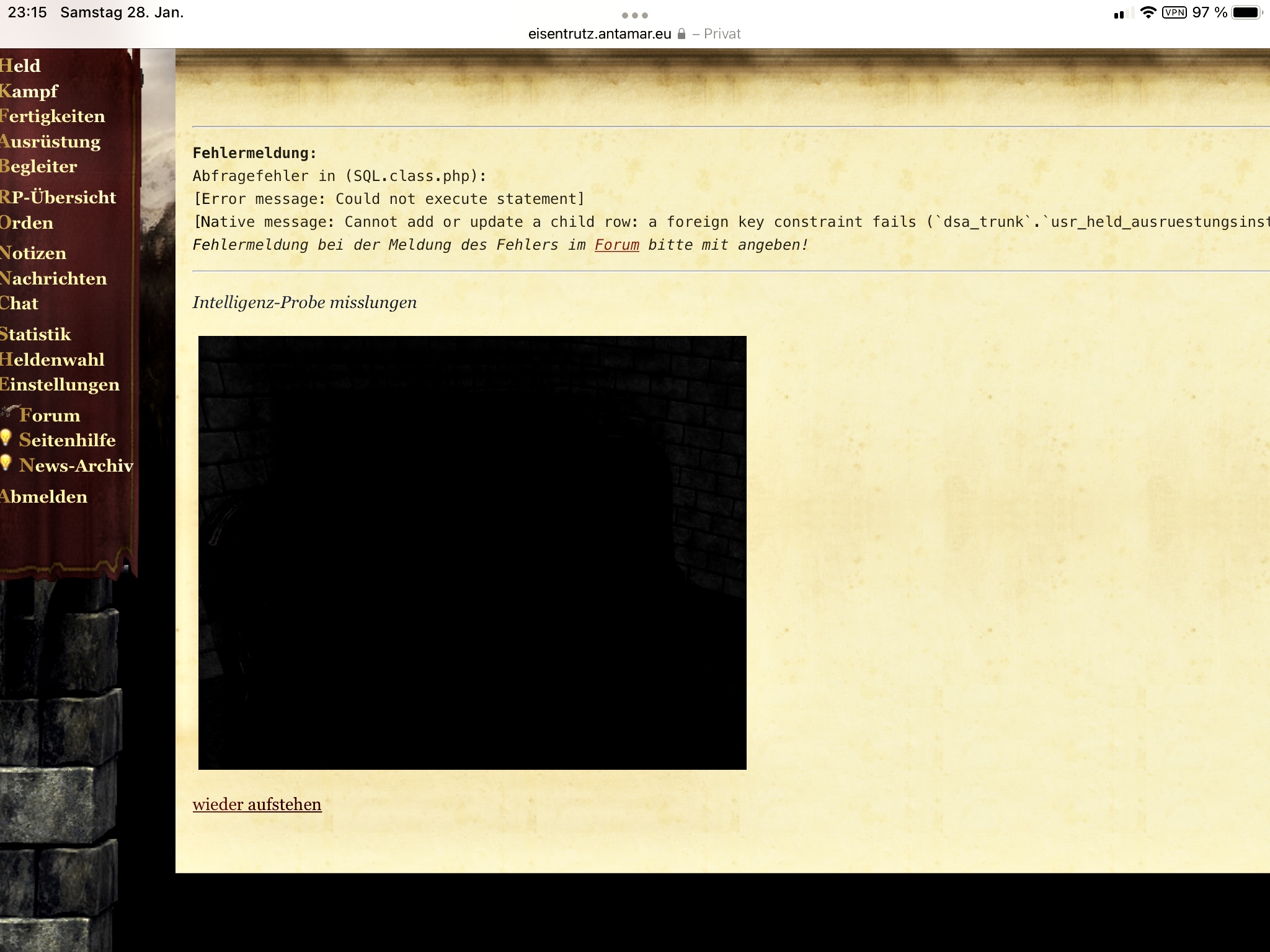The width and height of the screenshot is (1270, 952).
Task: Go to Nachrichten
Action: point(54,278)
